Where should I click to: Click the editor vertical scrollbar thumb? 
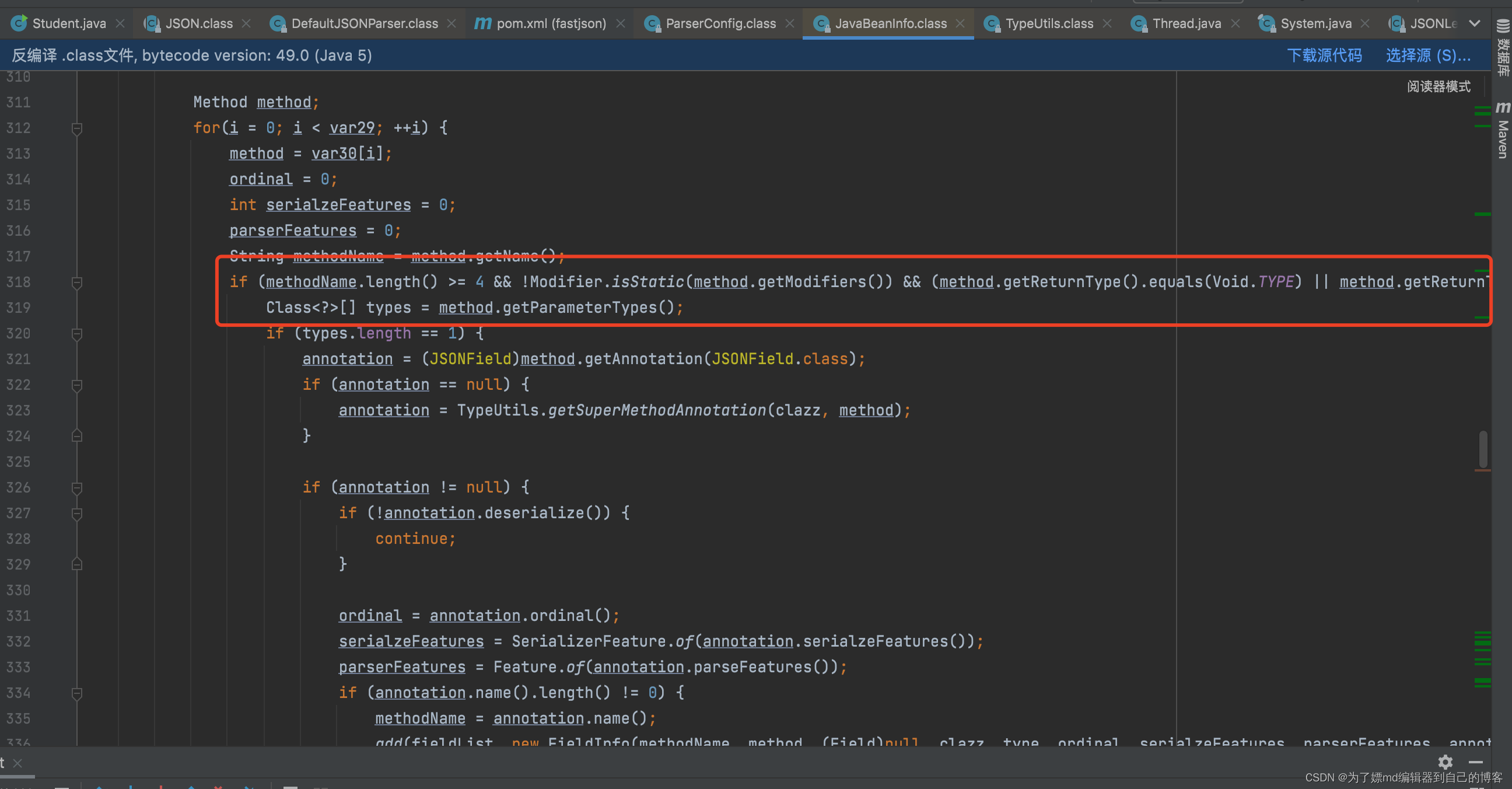coord(1483,449)
